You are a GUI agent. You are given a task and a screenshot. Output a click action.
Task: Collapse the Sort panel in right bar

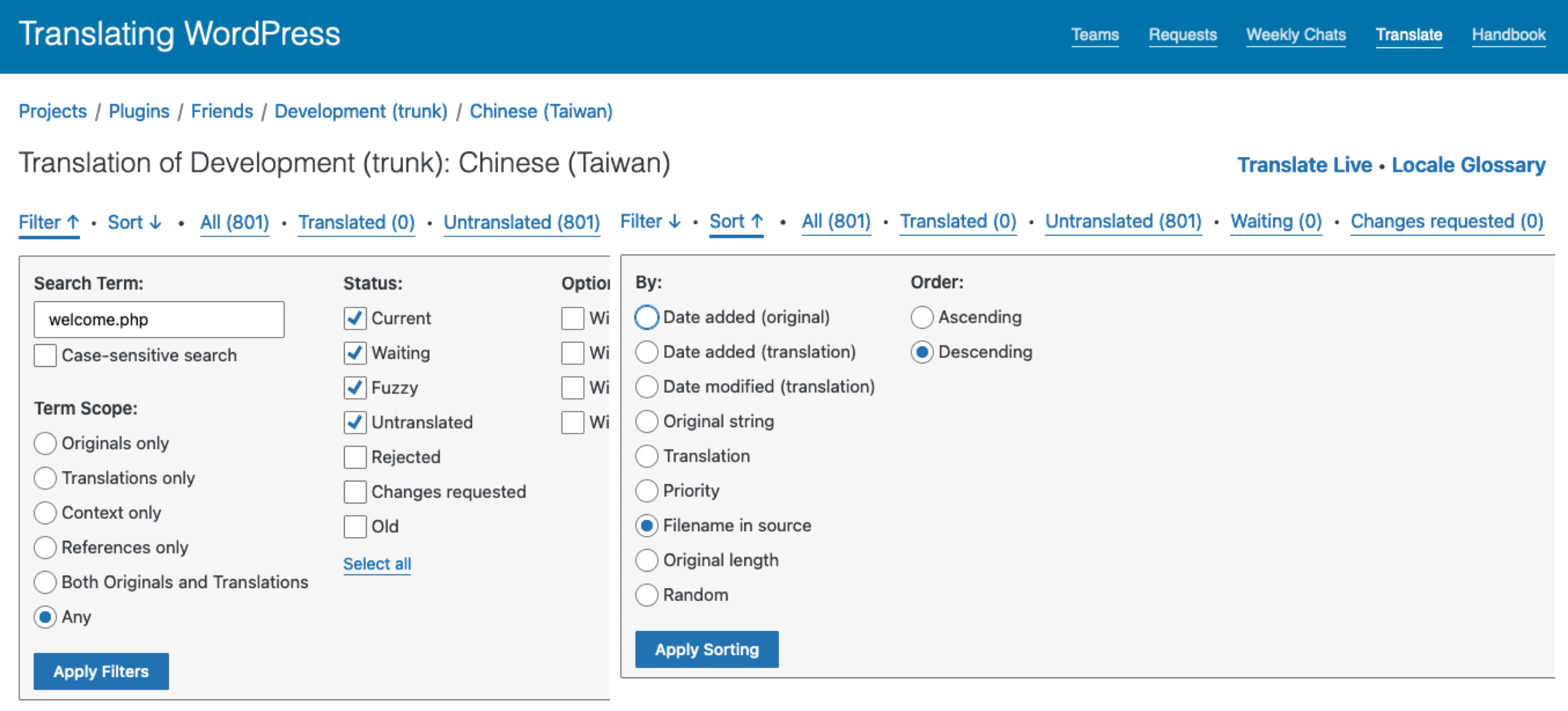click(736, 221)
